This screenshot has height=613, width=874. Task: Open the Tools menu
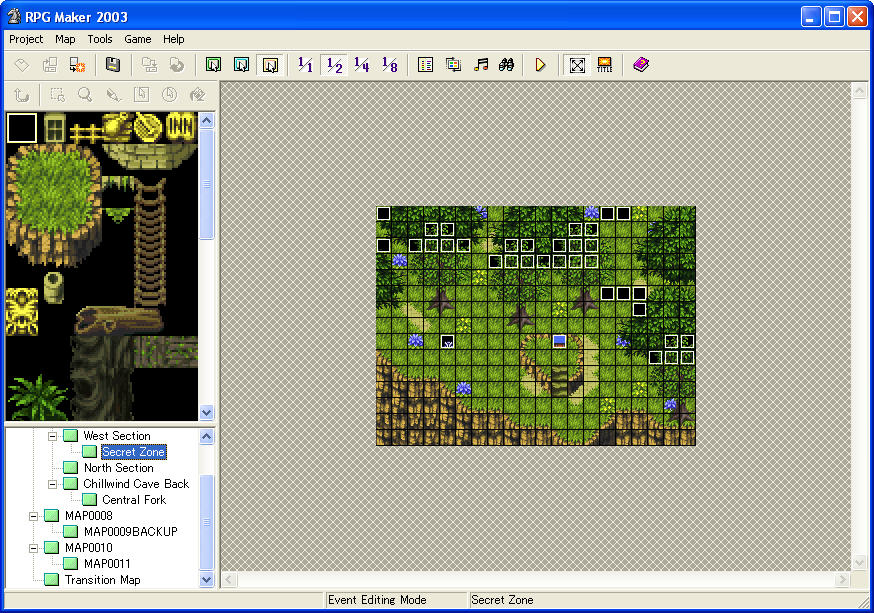(100, 39)
